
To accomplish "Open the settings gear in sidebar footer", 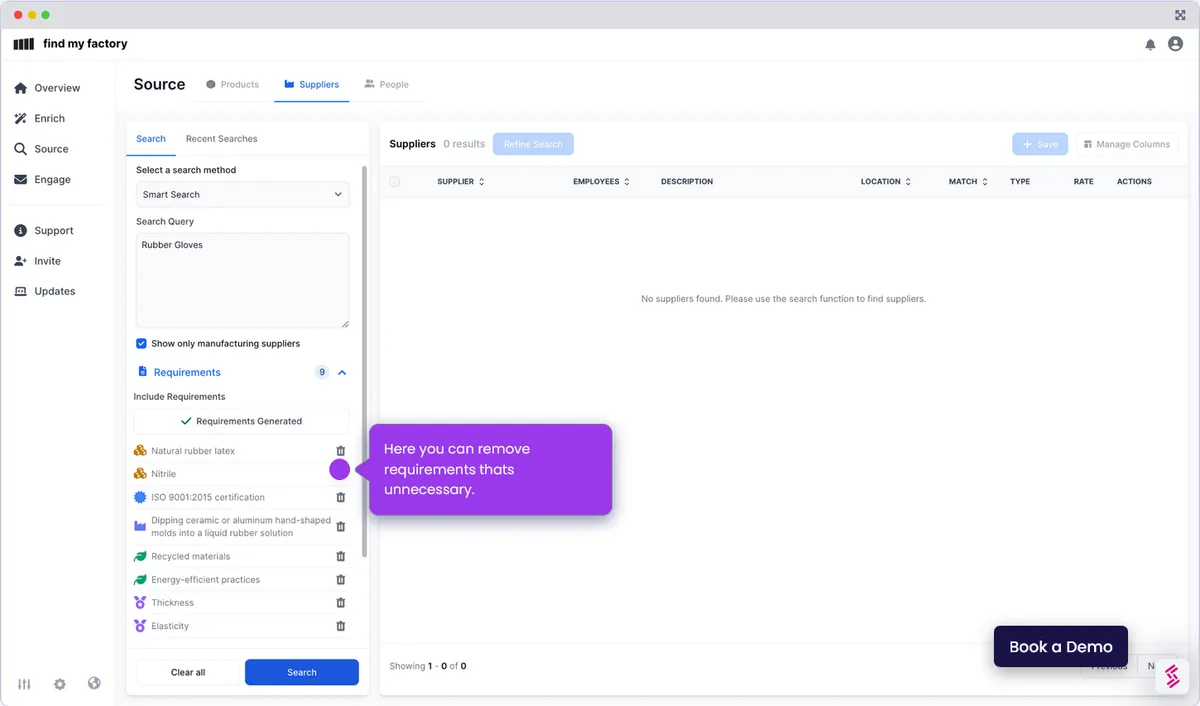I will click(x=60, y=684).
